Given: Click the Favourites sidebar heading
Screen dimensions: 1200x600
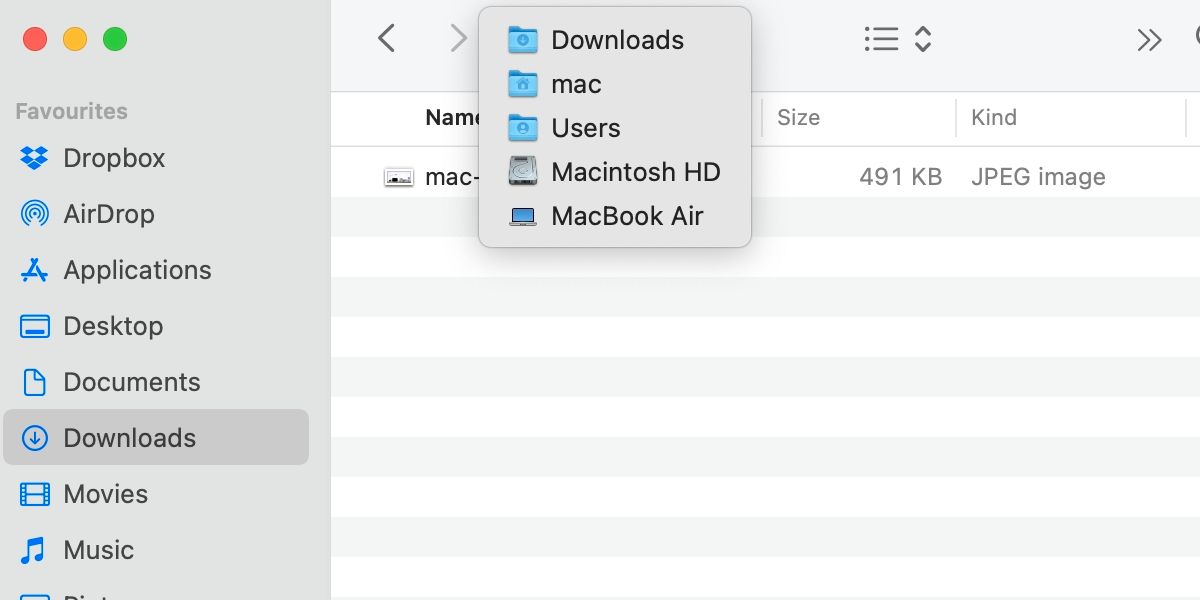Looking at the screenshot, I should click(71, 111).
